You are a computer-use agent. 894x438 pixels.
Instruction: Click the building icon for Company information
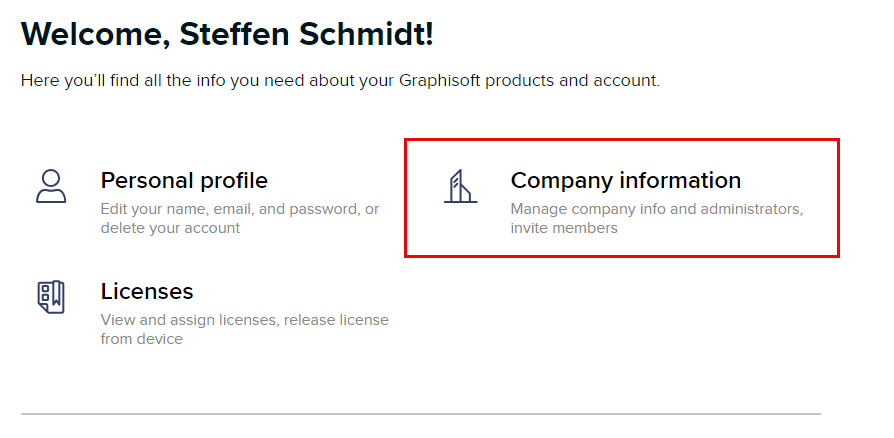460,186
